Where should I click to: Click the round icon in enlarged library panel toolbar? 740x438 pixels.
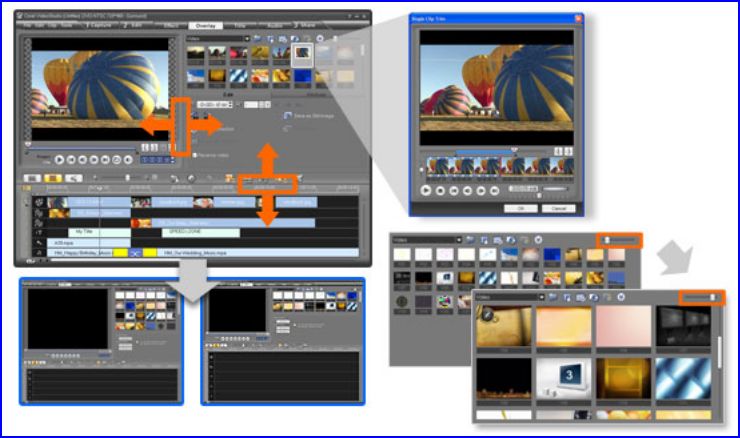pyautogui.click(x=621, y=297)
